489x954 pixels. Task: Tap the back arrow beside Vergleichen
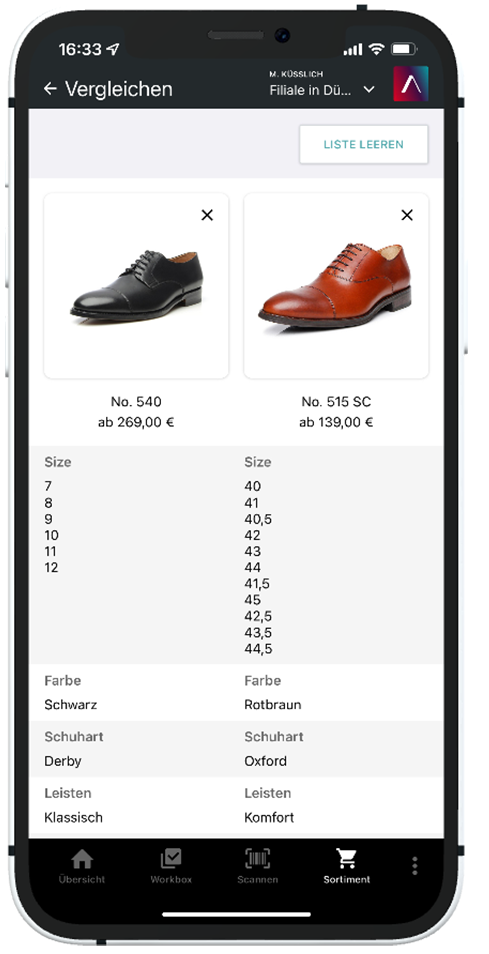point(50,89)
